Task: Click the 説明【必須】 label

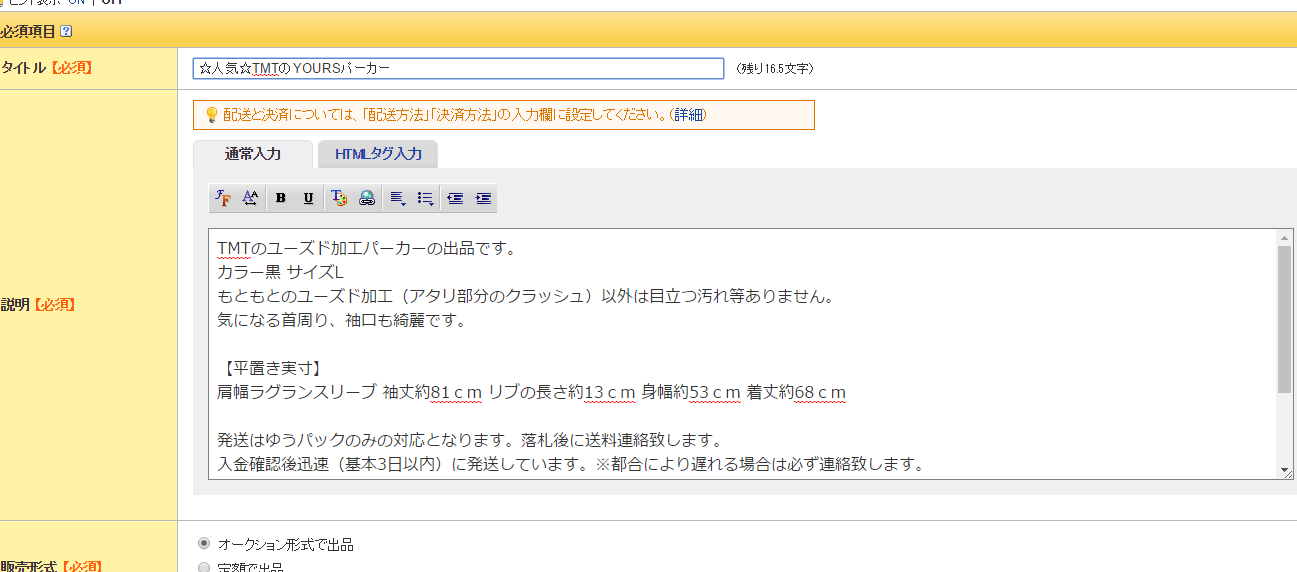Action: (38, 305)
